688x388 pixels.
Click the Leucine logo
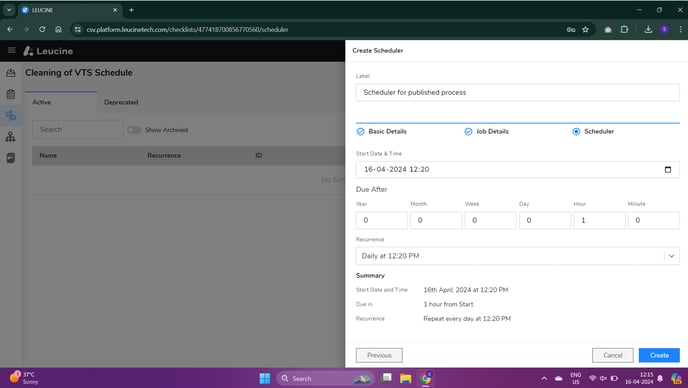click(48, 51)
